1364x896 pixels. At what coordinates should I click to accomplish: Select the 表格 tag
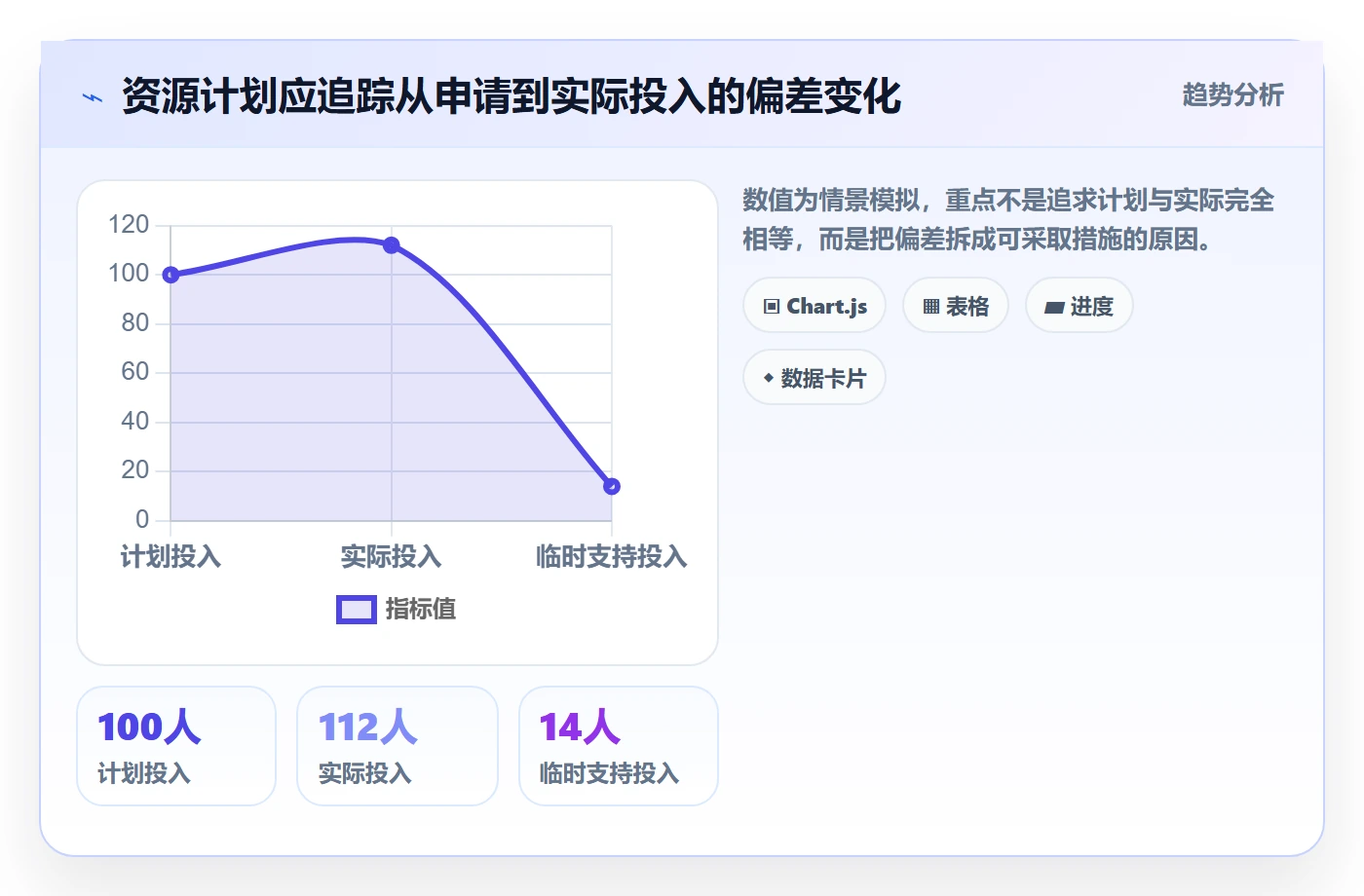956,306
